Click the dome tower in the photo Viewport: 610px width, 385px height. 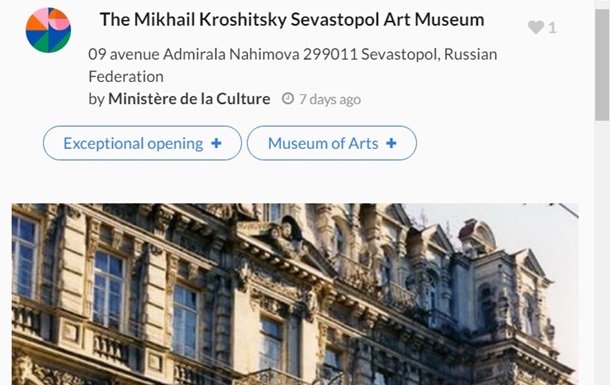point(477,233)
